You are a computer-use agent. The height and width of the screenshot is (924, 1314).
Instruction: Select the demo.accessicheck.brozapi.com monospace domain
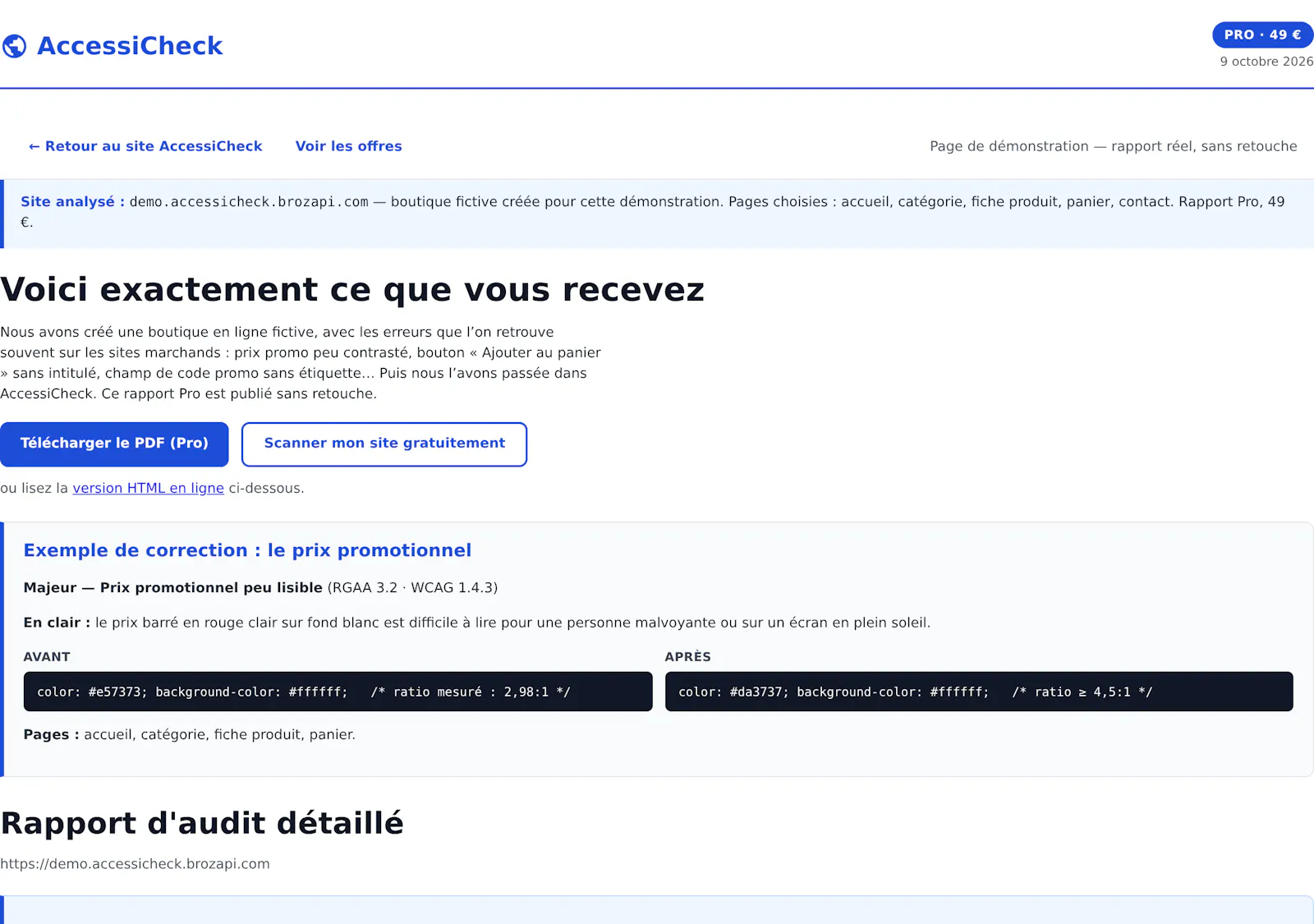(249, 202)
